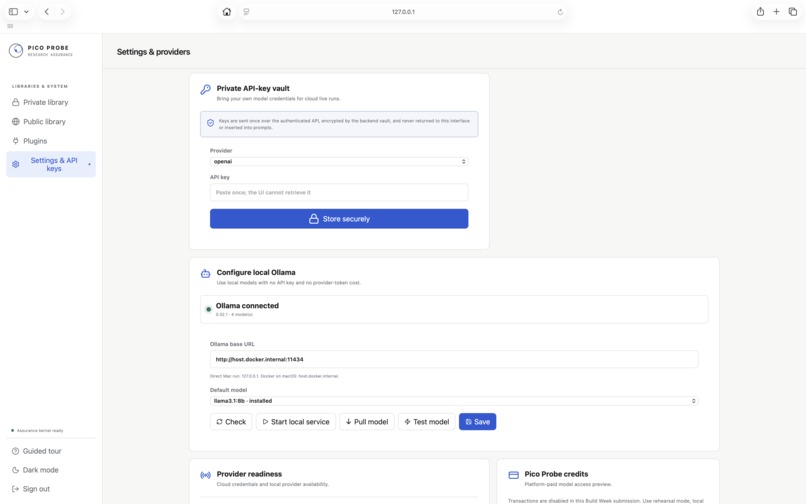Click the key icon on API-key vault

click(x=206, y=89)
